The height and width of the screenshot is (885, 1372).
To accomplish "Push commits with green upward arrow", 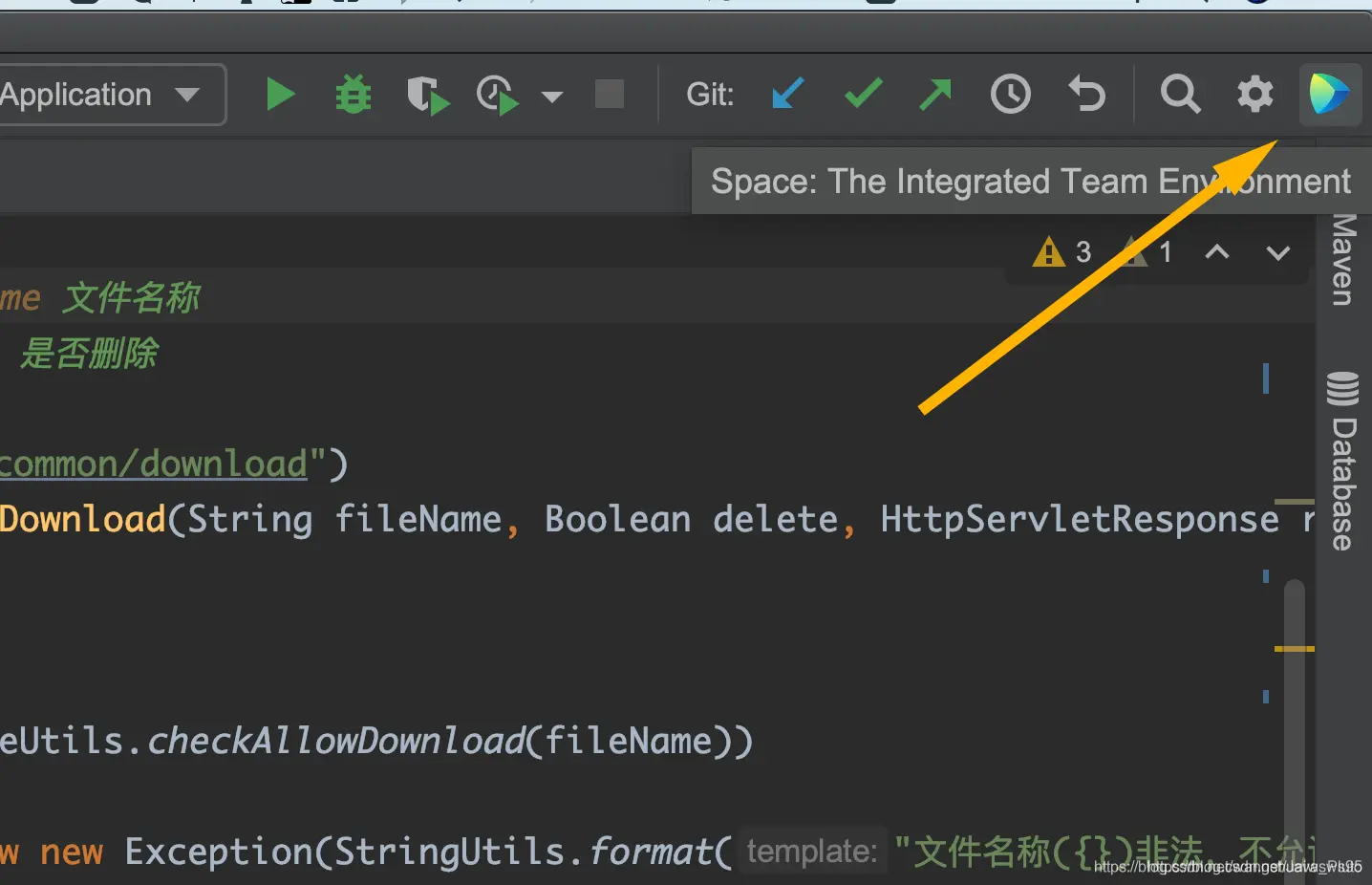I will (x=935, y=95).
